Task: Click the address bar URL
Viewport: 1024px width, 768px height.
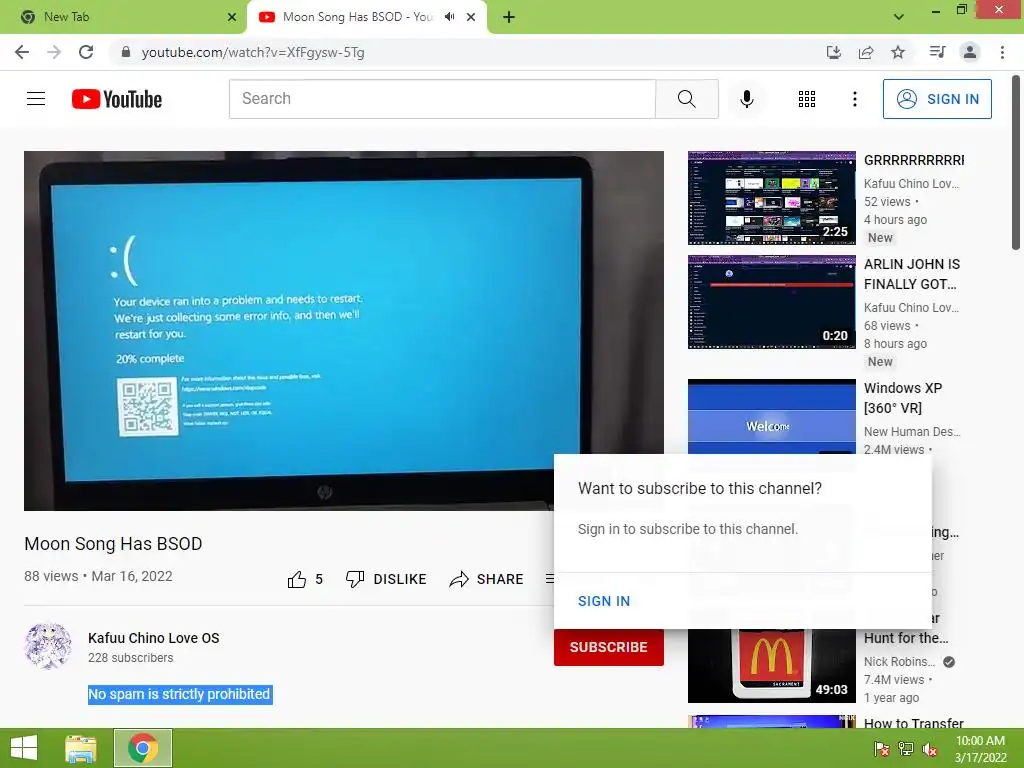Action: click(253, 52)
